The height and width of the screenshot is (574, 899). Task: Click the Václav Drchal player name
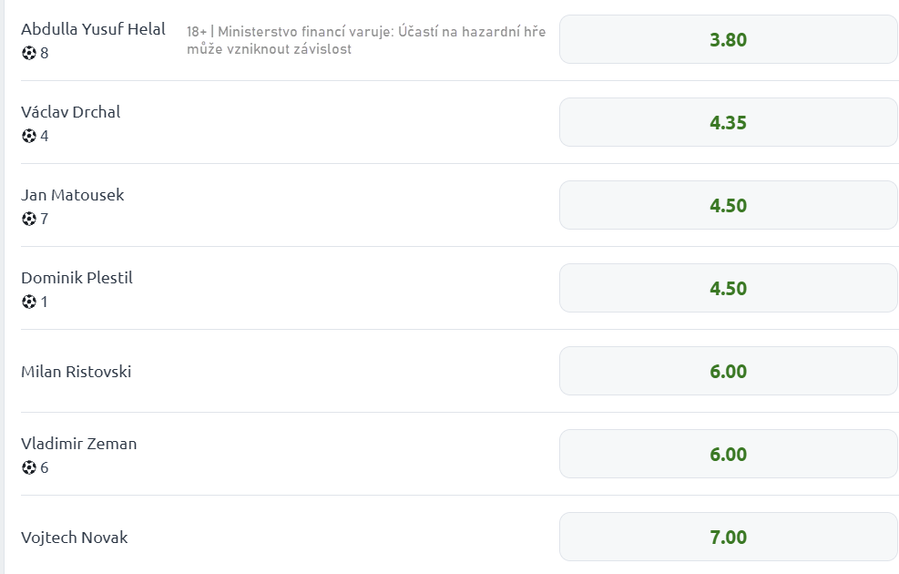[71, 112]
